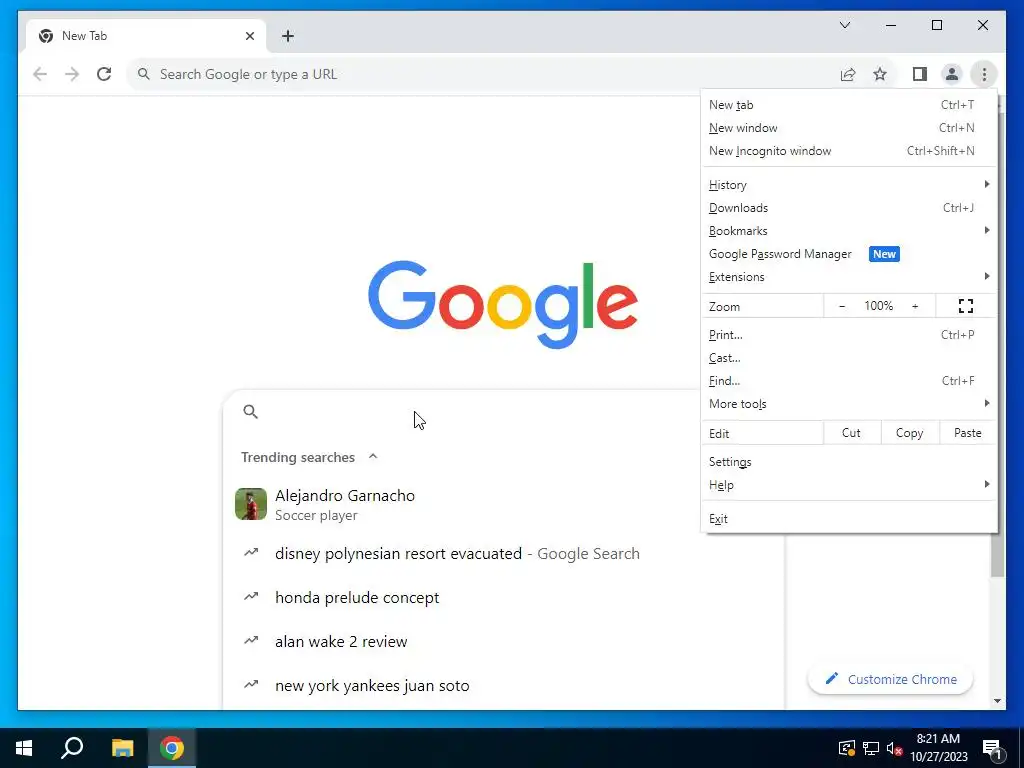
Task: Click the taskbar clock and date
Action: point(938,748)
